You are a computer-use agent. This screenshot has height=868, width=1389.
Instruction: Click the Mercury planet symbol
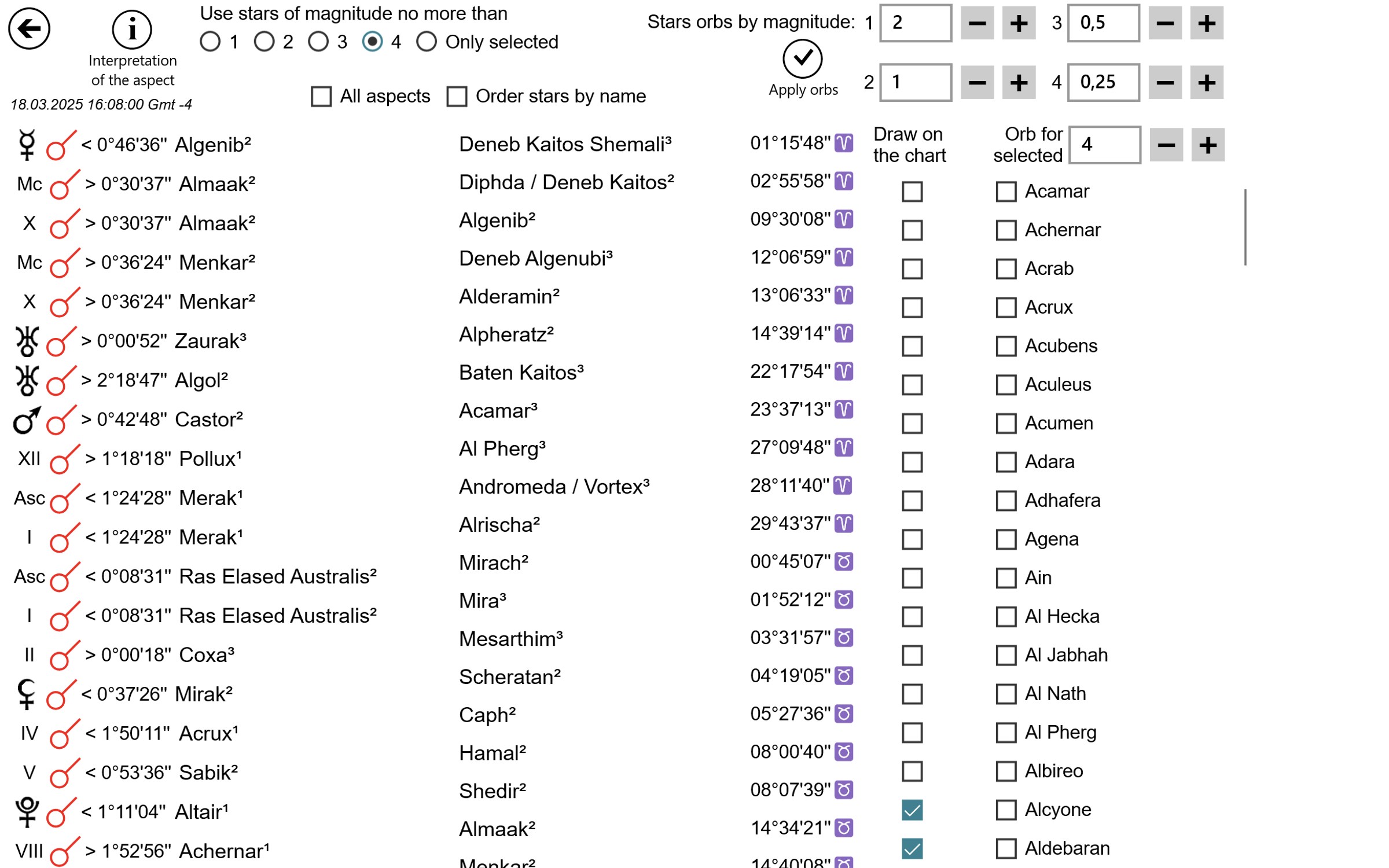(27, 145)
